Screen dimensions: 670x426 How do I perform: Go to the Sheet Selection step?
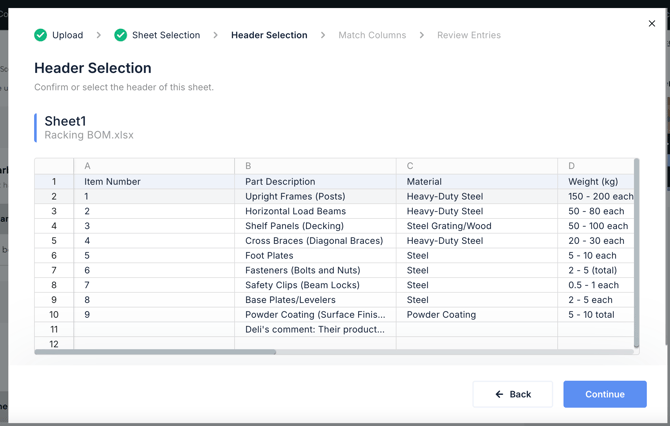[166, 35]
